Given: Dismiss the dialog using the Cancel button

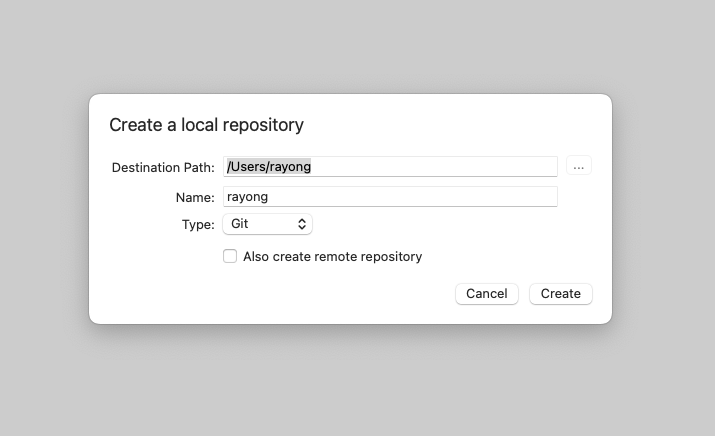Looking at the screenshot, I should coord(487,294).
